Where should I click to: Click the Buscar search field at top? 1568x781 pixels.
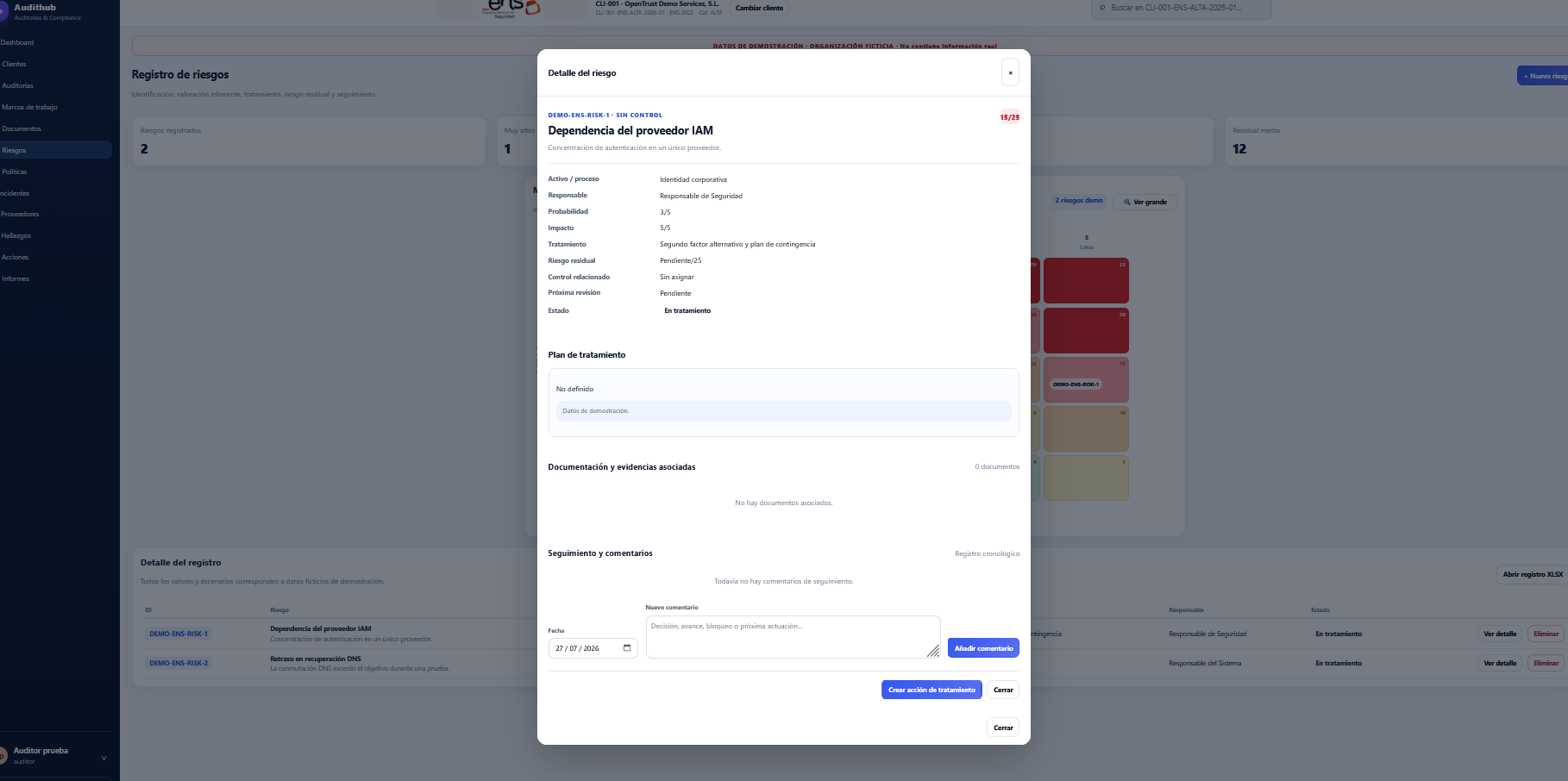1182,8
